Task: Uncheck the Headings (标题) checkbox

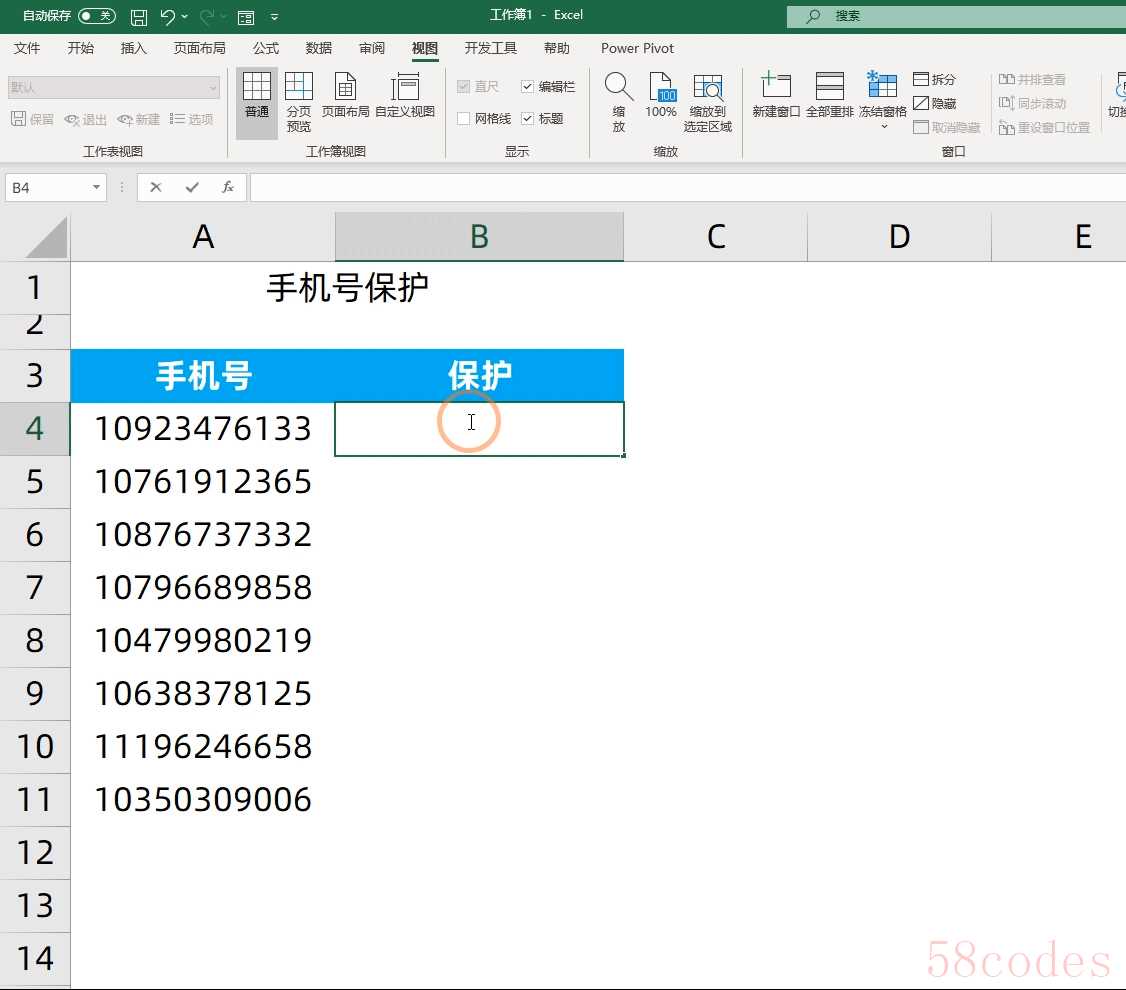Action: pyautogui.click(x=528, y=119)
